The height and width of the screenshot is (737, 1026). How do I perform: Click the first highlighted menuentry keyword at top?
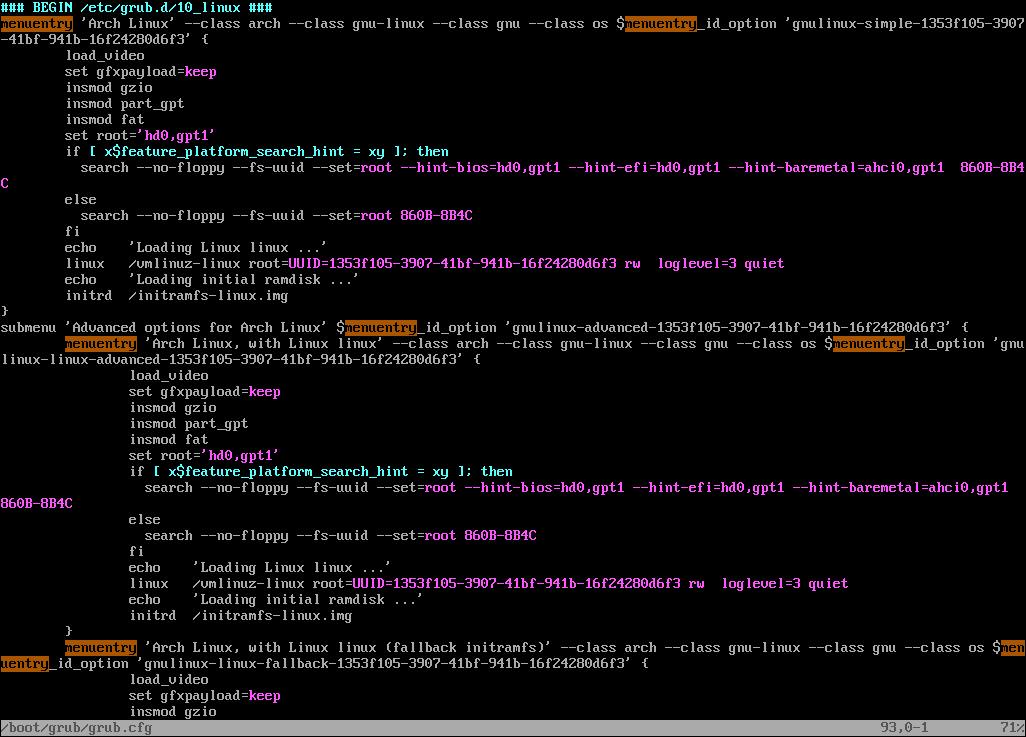point(36,24)
